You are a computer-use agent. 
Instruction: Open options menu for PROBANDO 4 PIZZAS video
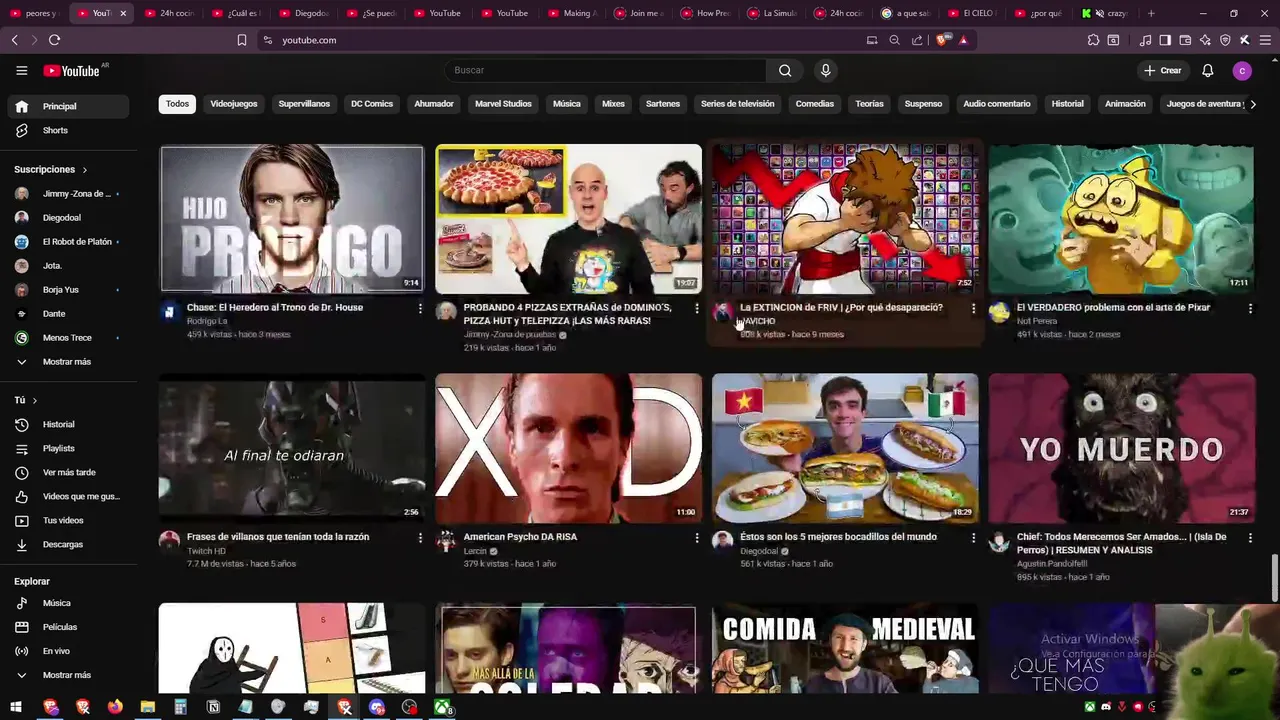(697, 308)
